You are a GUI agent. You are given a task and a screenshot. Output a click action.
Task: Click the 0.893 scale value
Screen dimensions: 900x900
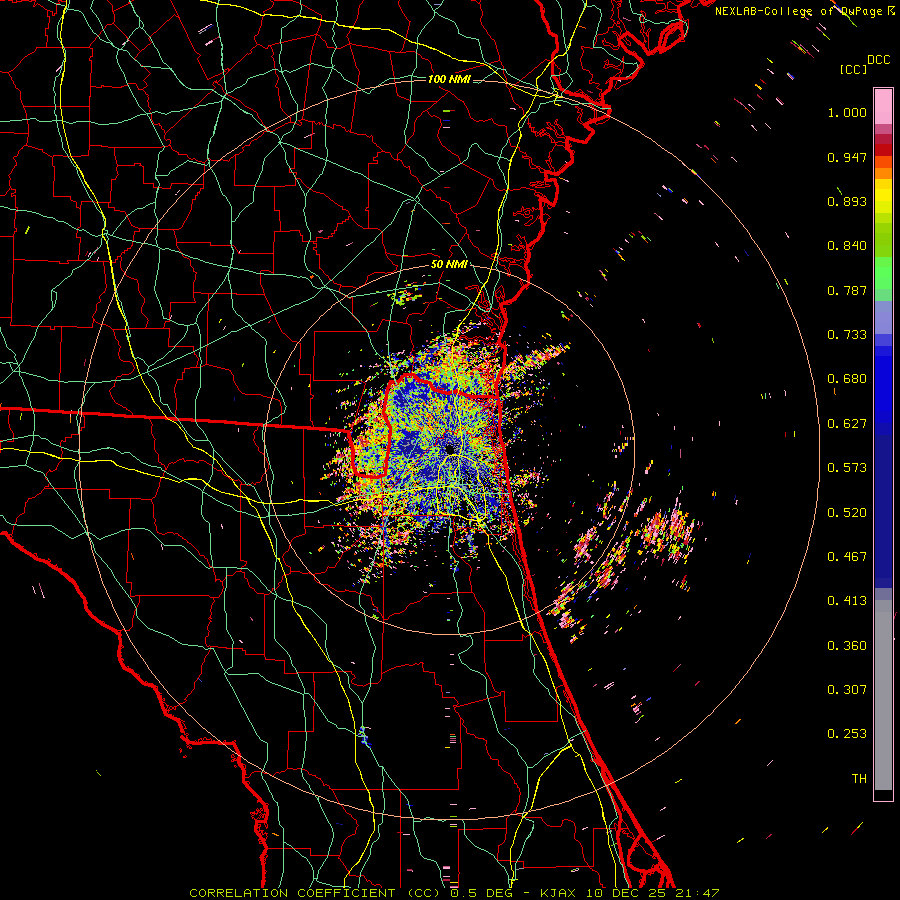click(847, 201)
